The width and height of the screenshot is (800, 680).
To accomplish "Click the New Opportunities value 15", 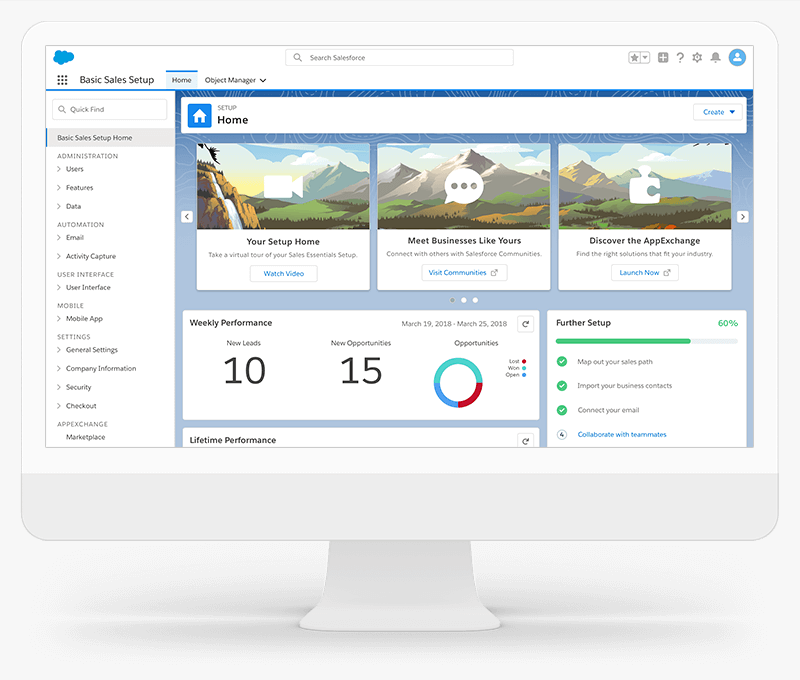I will [x=361, y=371].
